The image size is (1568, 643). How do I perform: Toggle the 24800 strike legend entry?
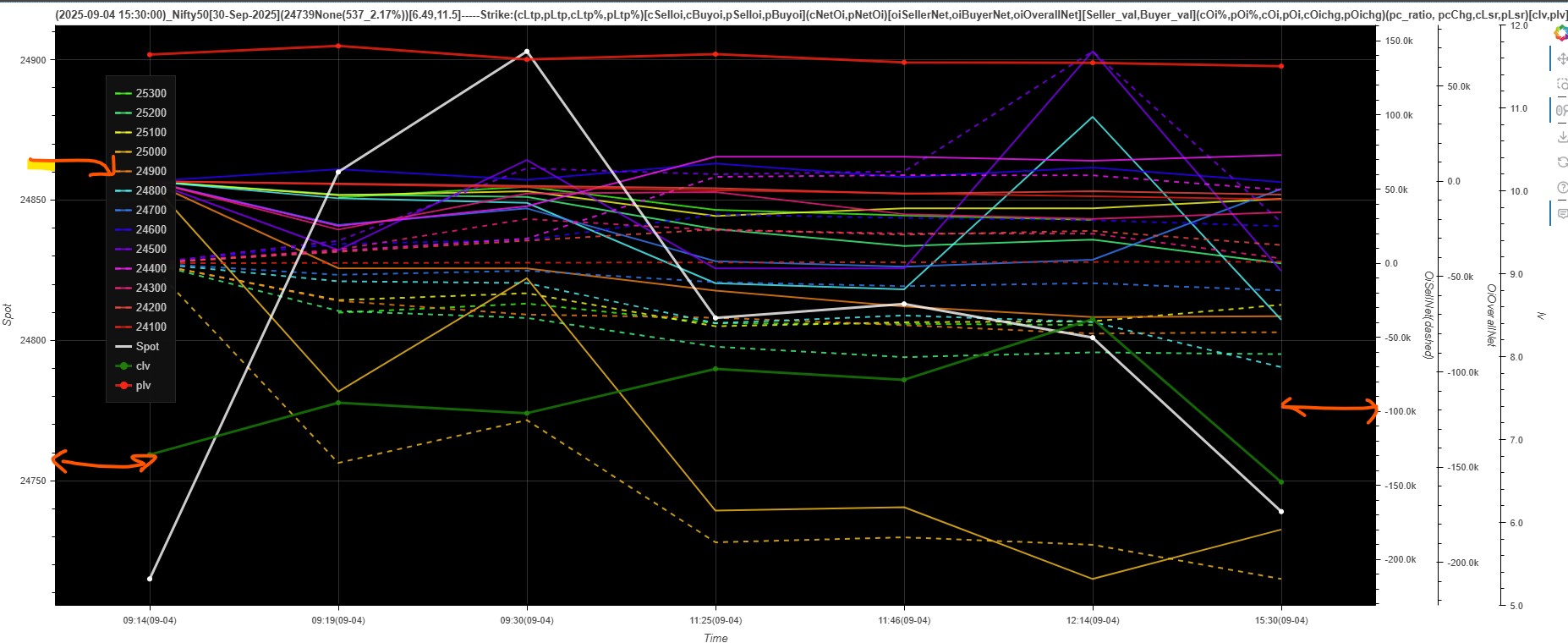point(151,190)
